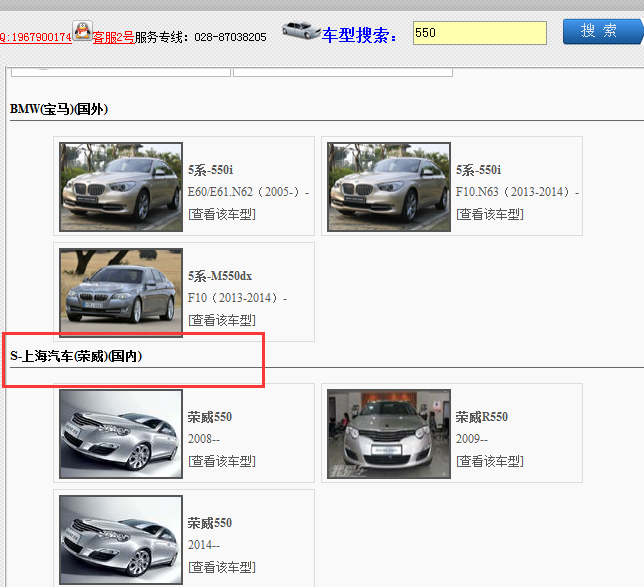Image resolution: width=644 pixels, height=587 pixels.
Task: Click the 5系-M550dx model title
Action: [x=220, y=276]
